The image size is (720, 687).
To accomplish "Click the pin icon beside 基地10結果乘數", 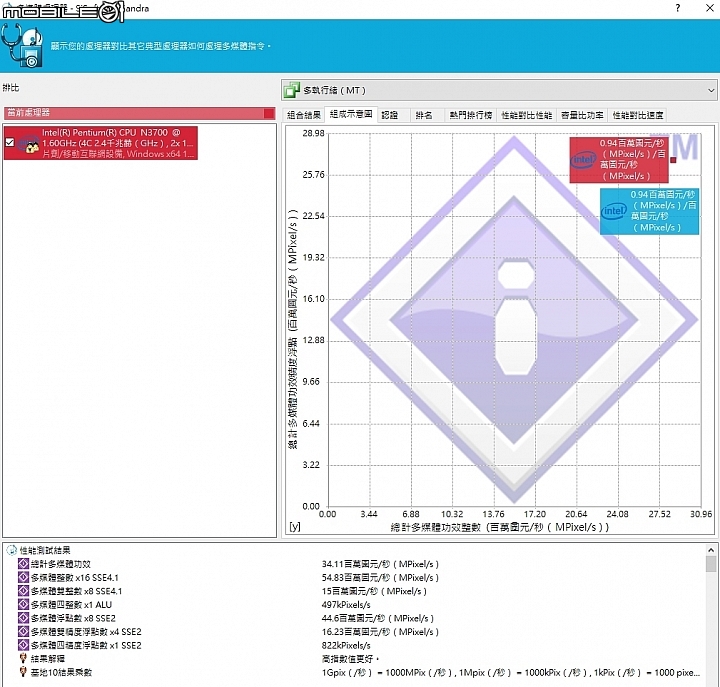I will (x=23, y=672).
